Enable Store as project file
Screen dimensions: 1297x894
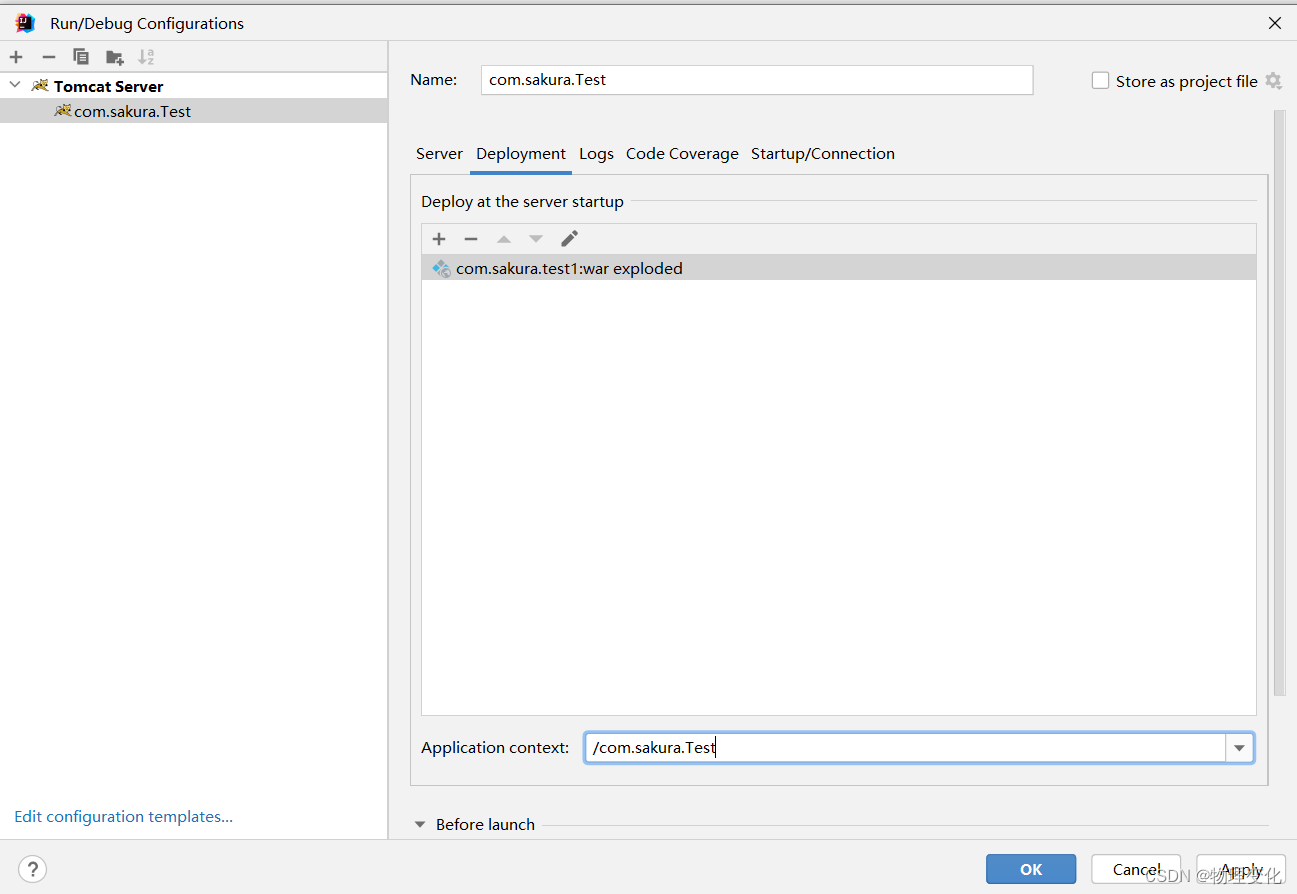click(1100, 80)
